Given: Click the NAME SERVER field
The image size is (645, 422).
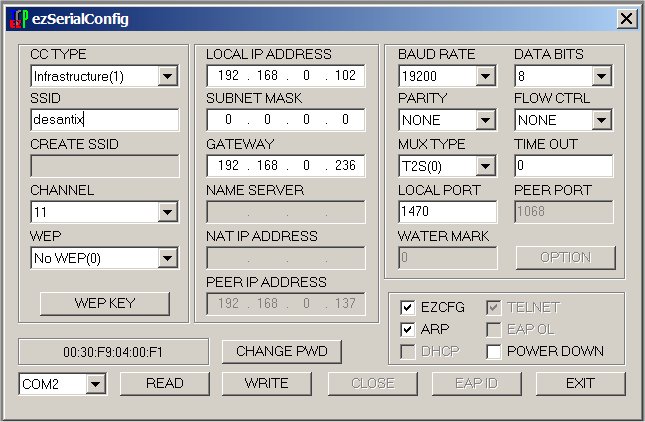Looking at the screenshot, I should pyautogui.click(x=286, y=212).
